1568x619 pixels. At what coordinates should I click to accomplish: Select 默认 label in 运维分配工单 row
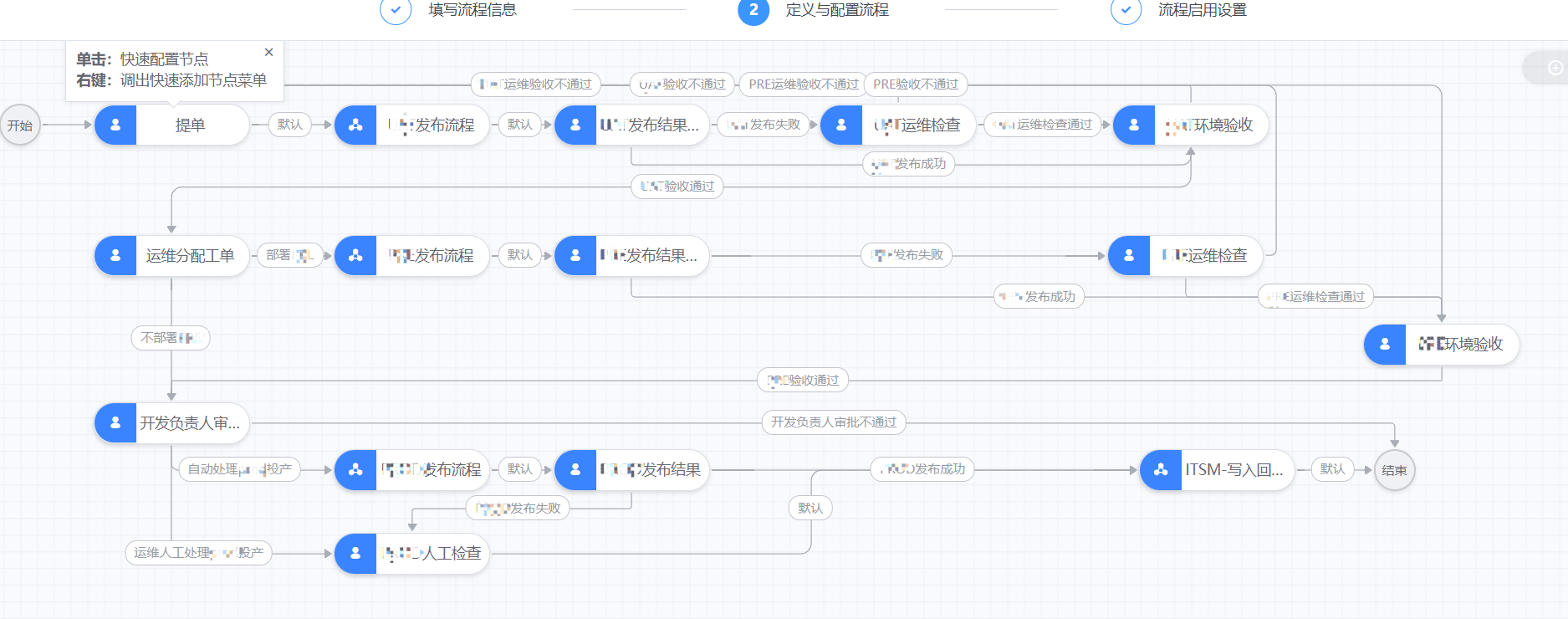coord(519,255)
